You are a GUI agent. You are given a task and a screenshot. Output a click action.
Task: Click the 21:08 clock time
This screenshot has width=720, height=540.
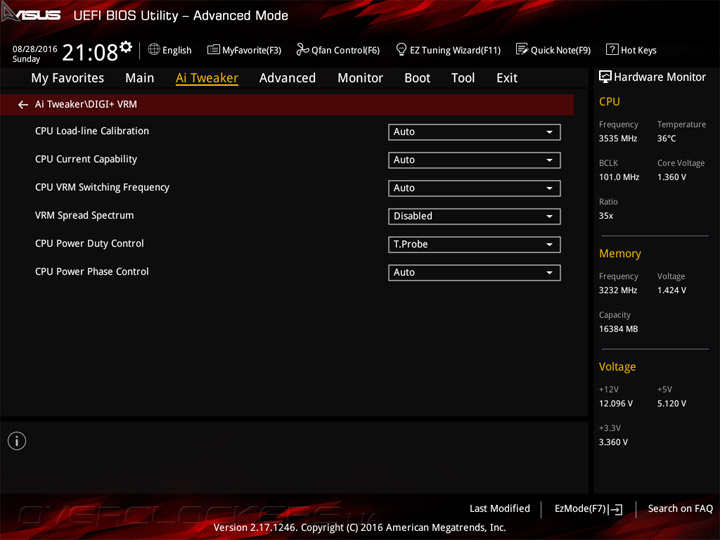point(90,52)
